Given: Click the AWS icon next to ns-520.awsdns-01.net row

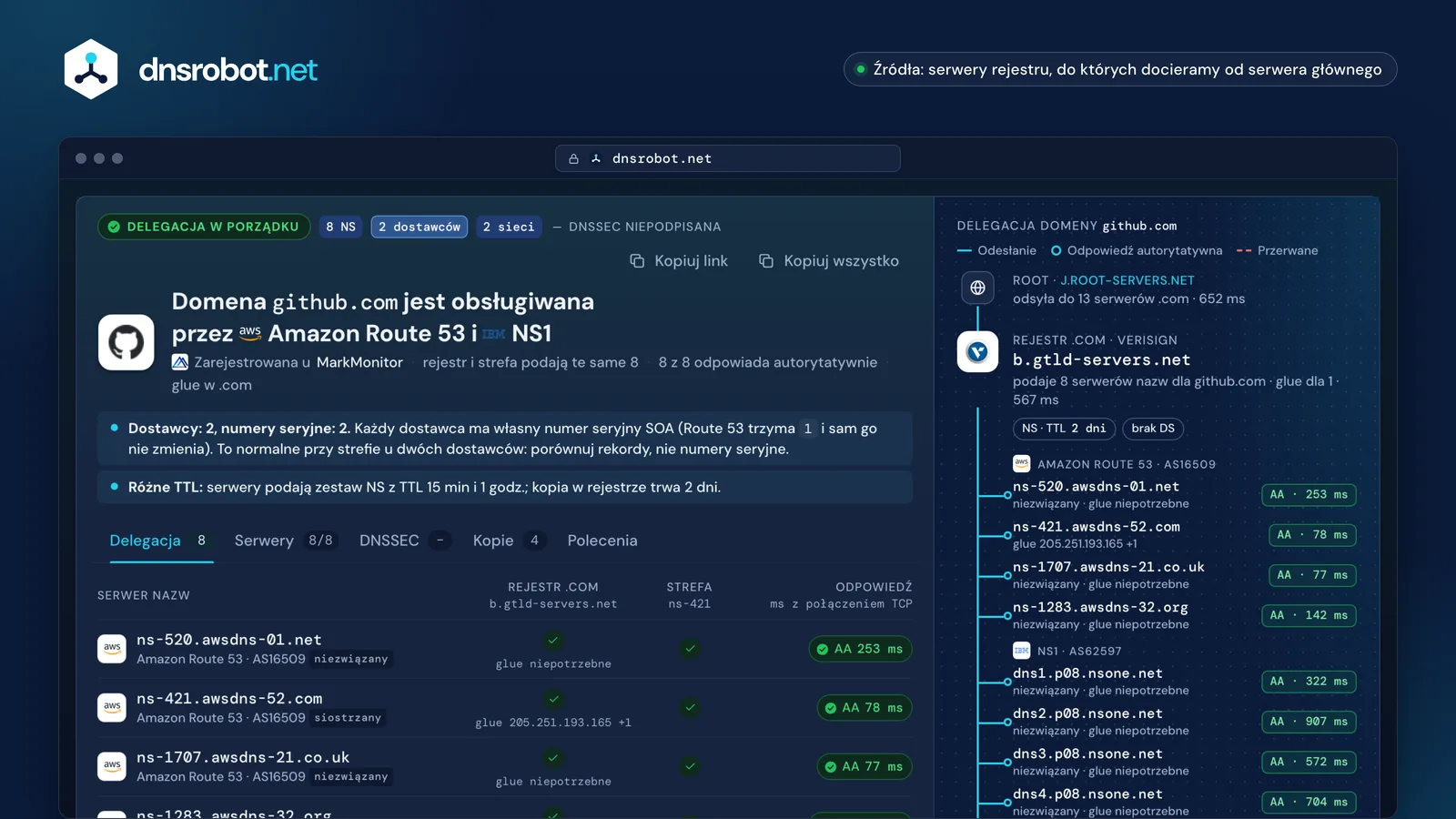Looking at the screenshot, I should [x=112, y=649].
